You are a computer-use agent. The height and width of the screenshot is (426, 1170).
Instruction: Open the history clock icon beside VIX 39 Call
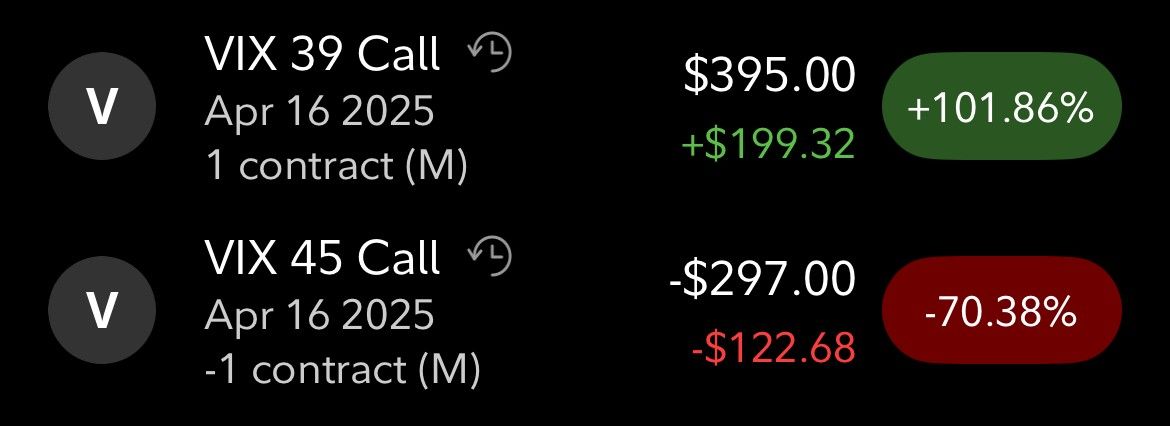tap(490, 54)
